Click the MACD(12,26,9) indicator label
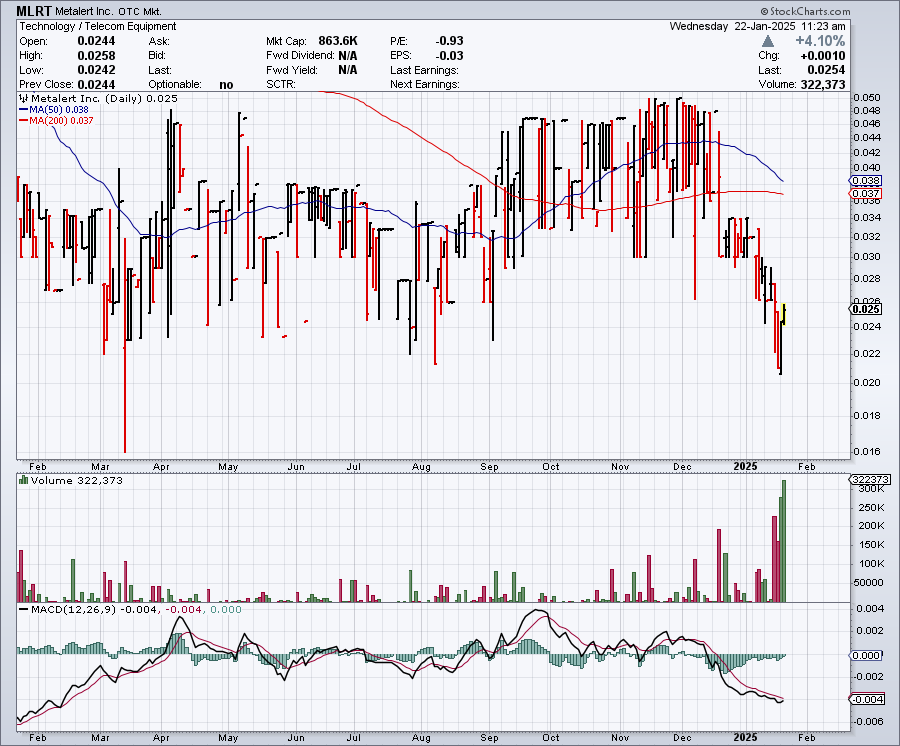Viewport: 900px width, 746px height. click(x=73, y=609)
